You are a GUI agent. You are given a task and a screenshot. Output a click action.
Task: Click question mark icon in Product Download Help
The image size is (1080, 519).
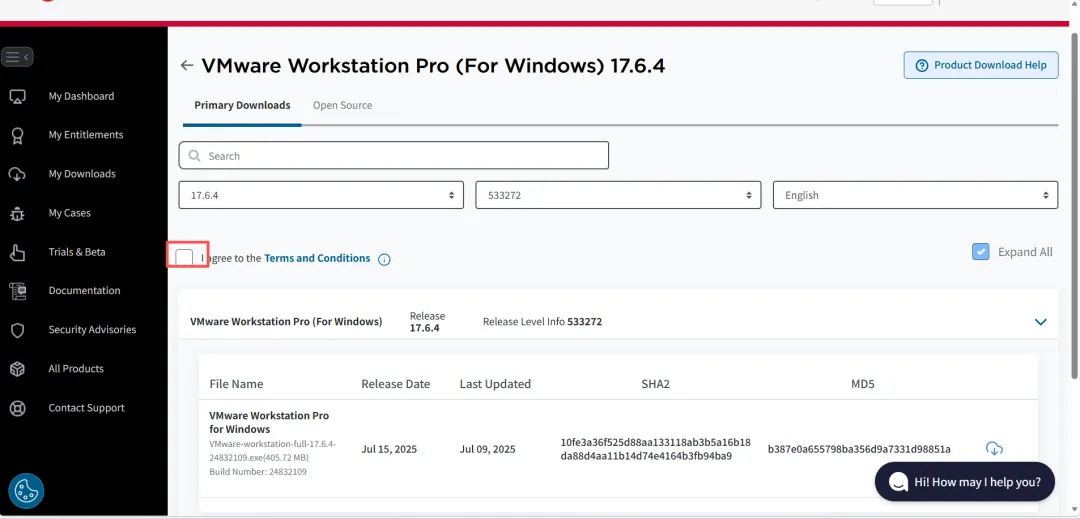point(922,65)
